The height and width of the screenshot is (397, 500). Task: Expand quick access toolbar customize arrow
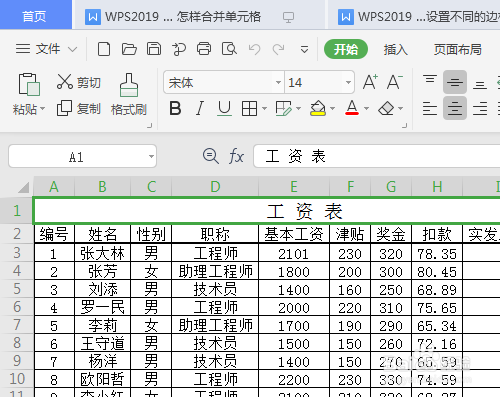(x=304, y=50)
